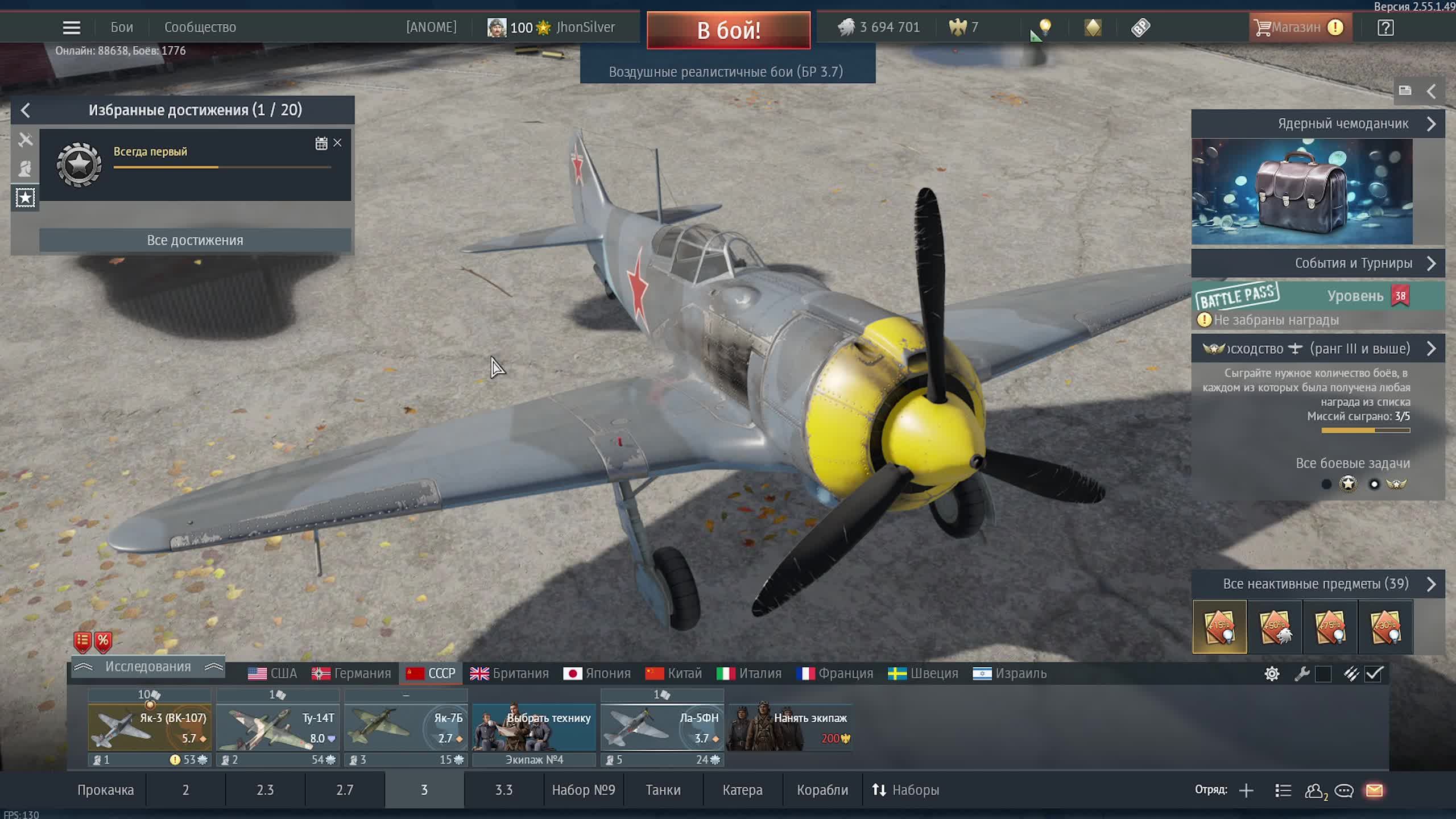Open slot settings gear icon
This screenshot has height=819, width=1456.
(1272, 674)
